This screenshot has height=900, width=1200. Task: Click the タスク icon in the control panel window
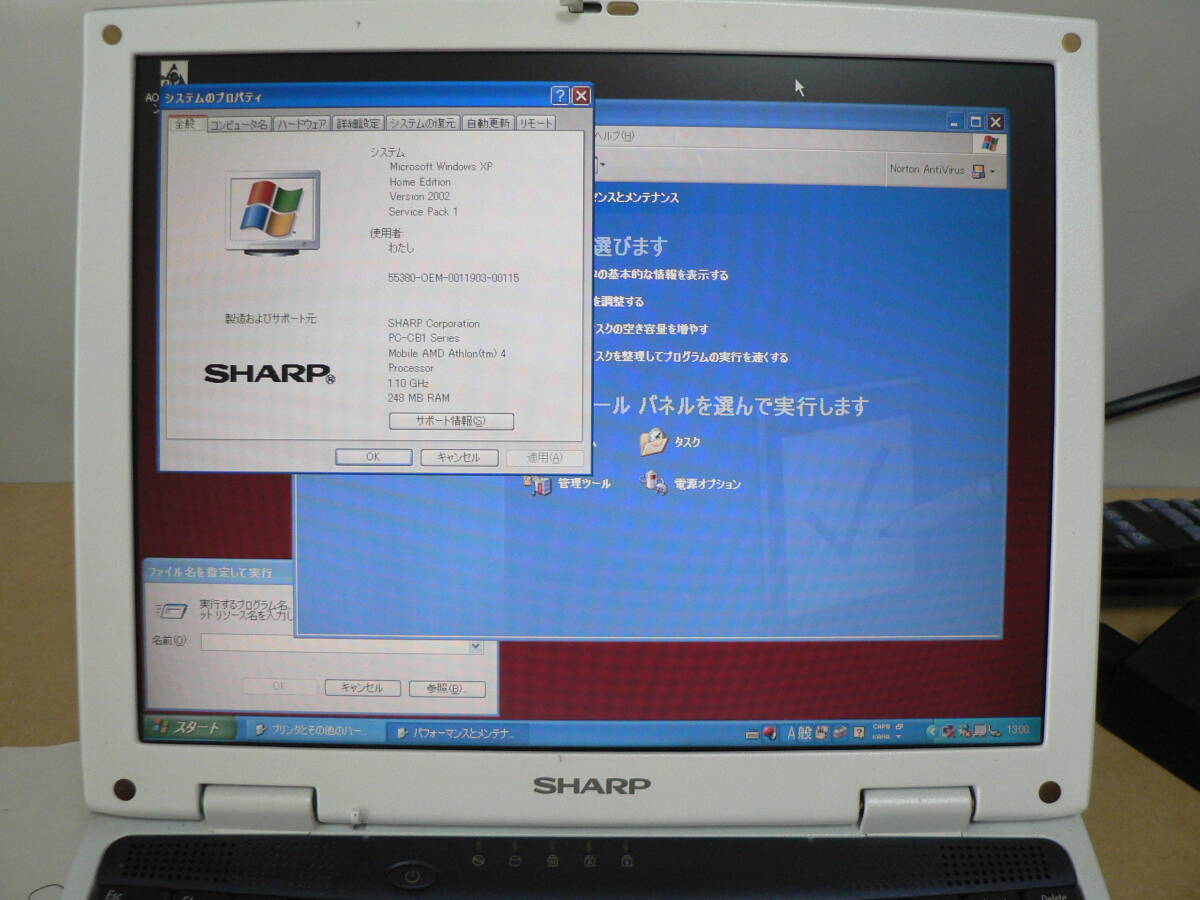653,441
